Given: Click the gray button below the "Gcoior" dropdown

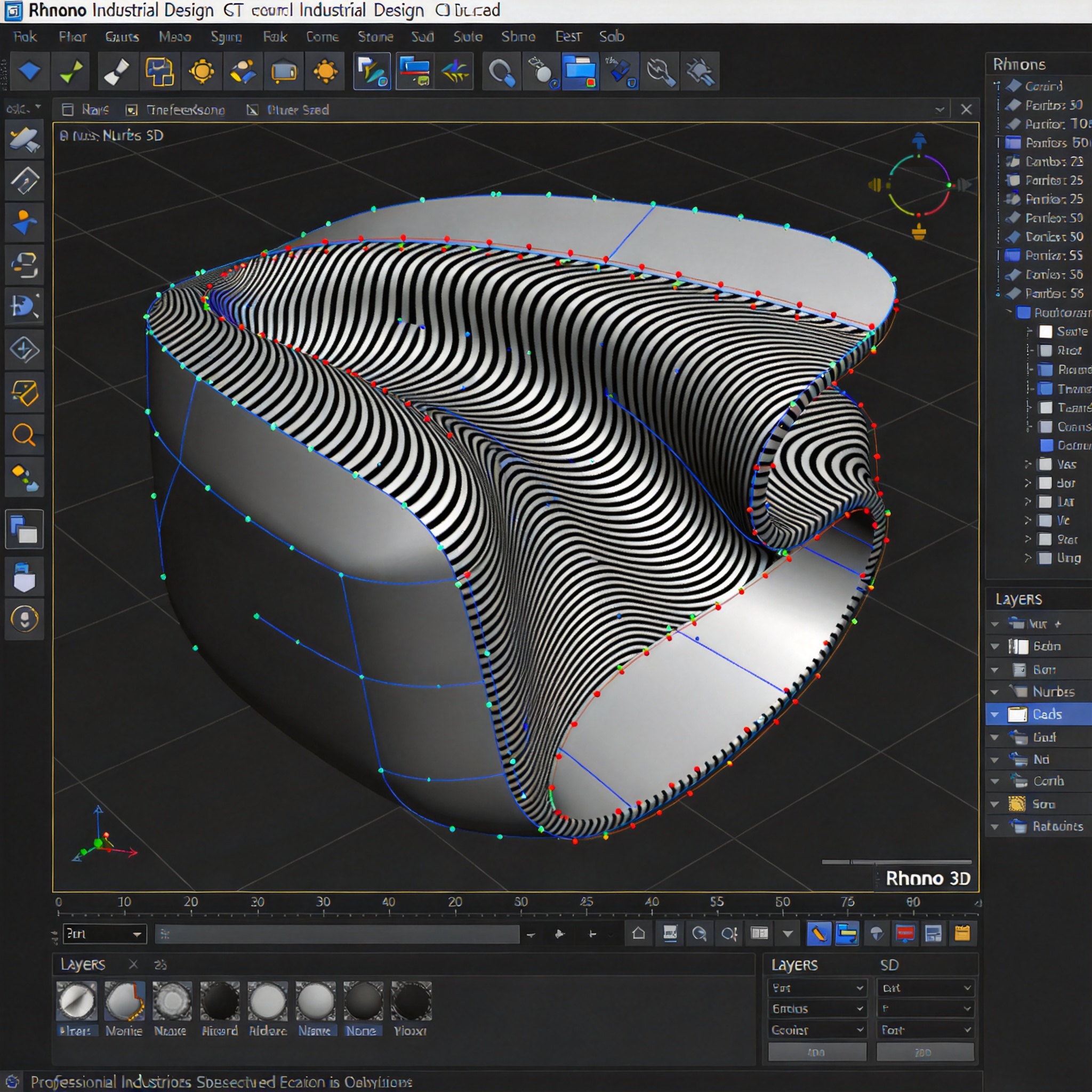Looking at the screenshot, I should tap(817, 1053).
